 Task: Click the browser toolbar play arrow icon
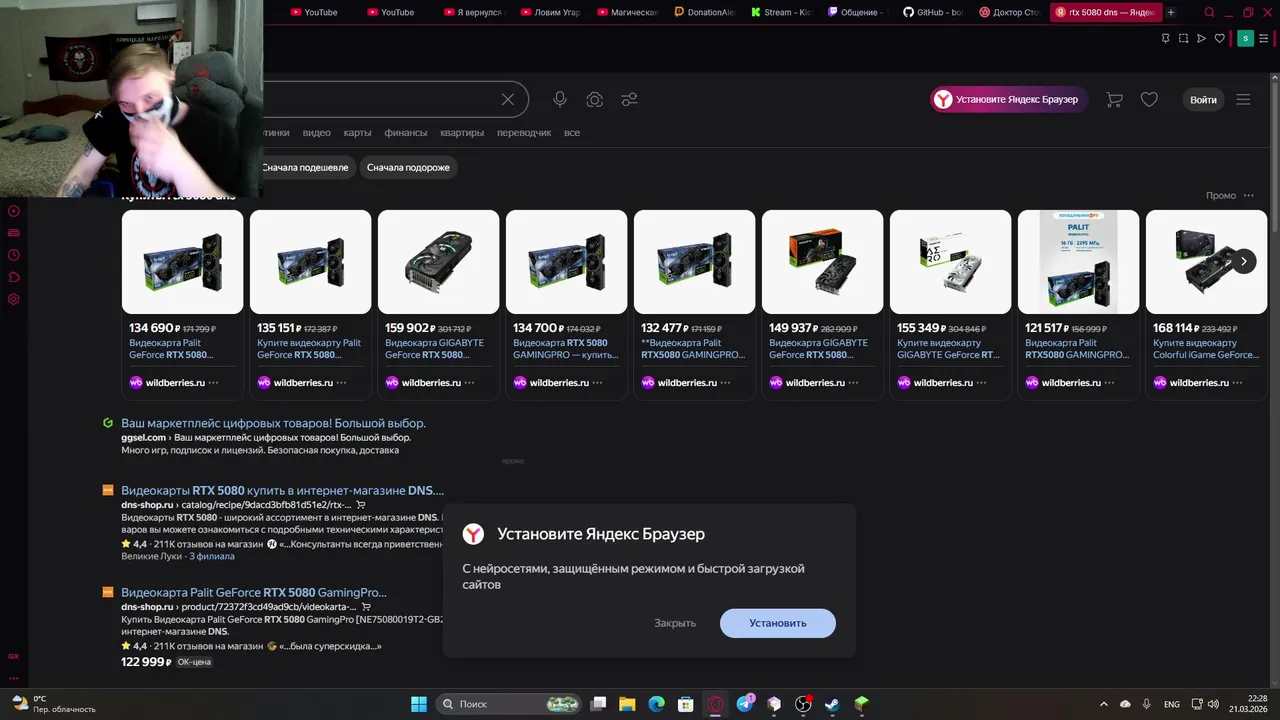click(x=1201, y=38)
